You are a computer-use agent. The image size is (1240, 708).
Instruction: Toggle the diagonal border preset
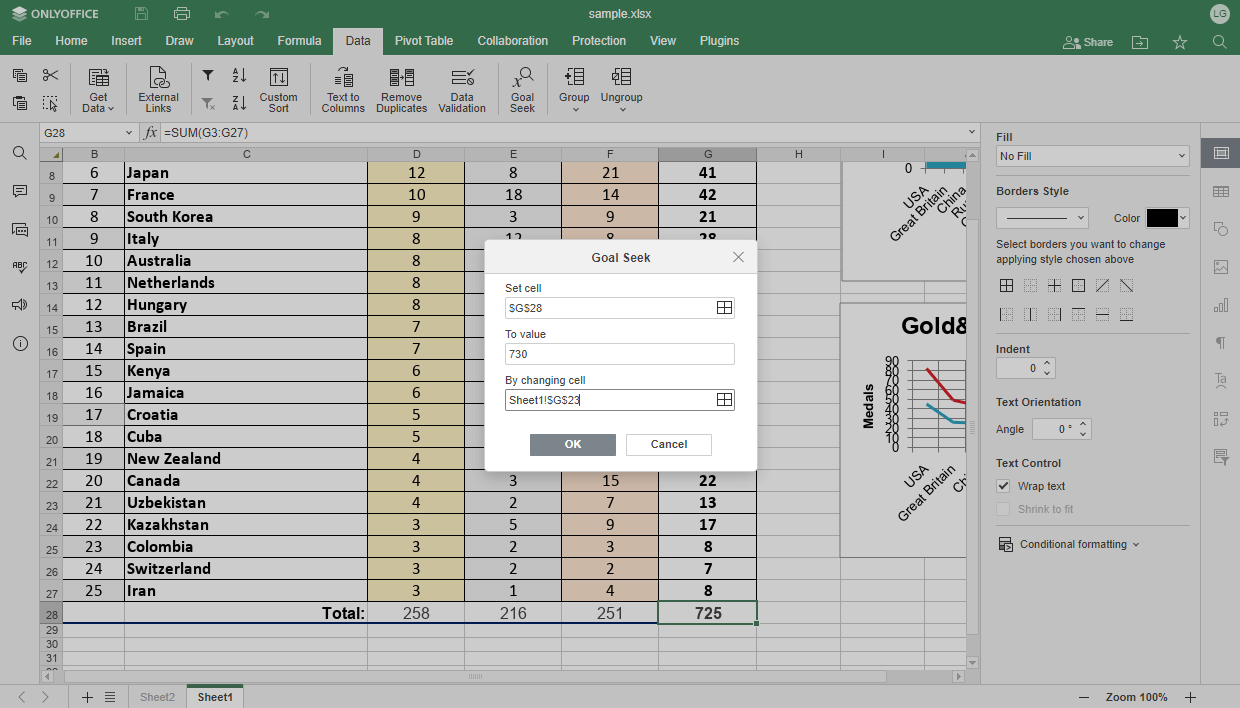coord(1102,285)
